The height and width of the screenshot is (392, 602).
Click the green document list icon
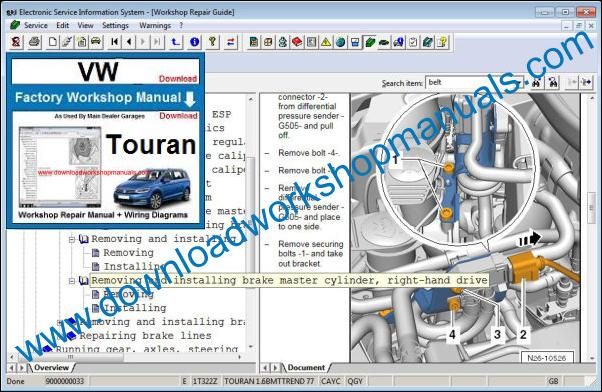pos(253,41)
